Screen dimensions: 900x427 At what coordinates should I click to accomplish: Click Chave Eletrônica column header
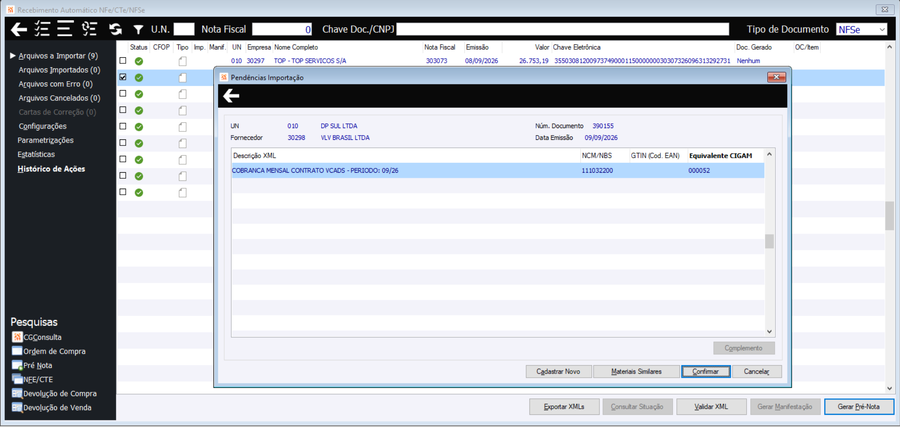click(577, 47)
